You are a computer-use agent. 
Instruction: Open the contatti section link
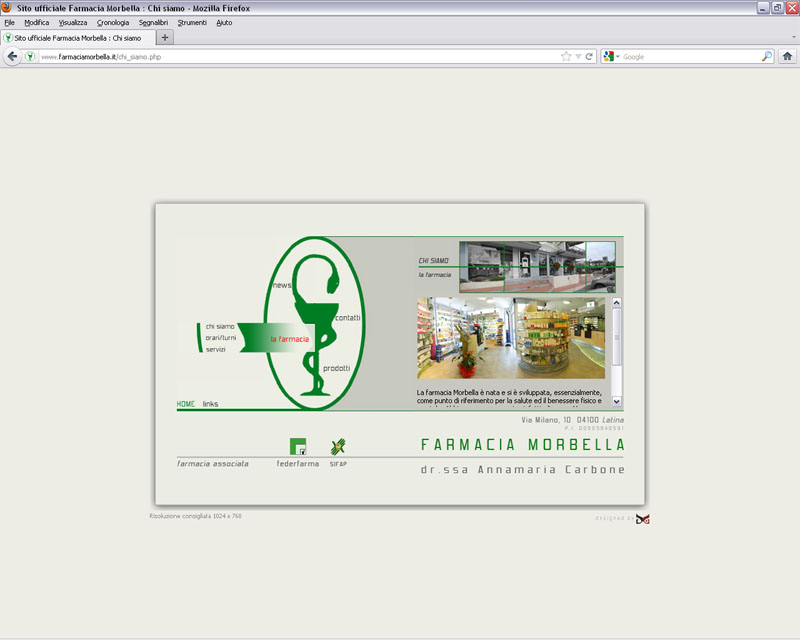347,317
